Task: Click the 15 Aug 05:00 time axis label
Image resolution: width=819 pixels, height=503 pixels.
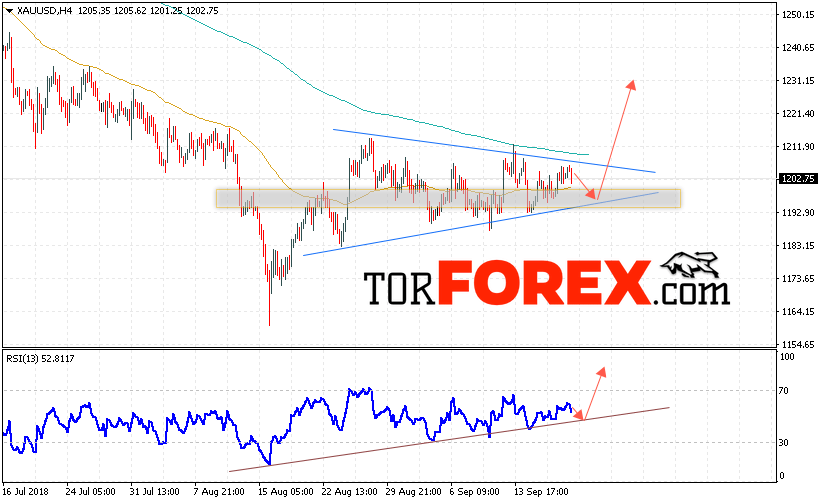Action: point(286,492)
